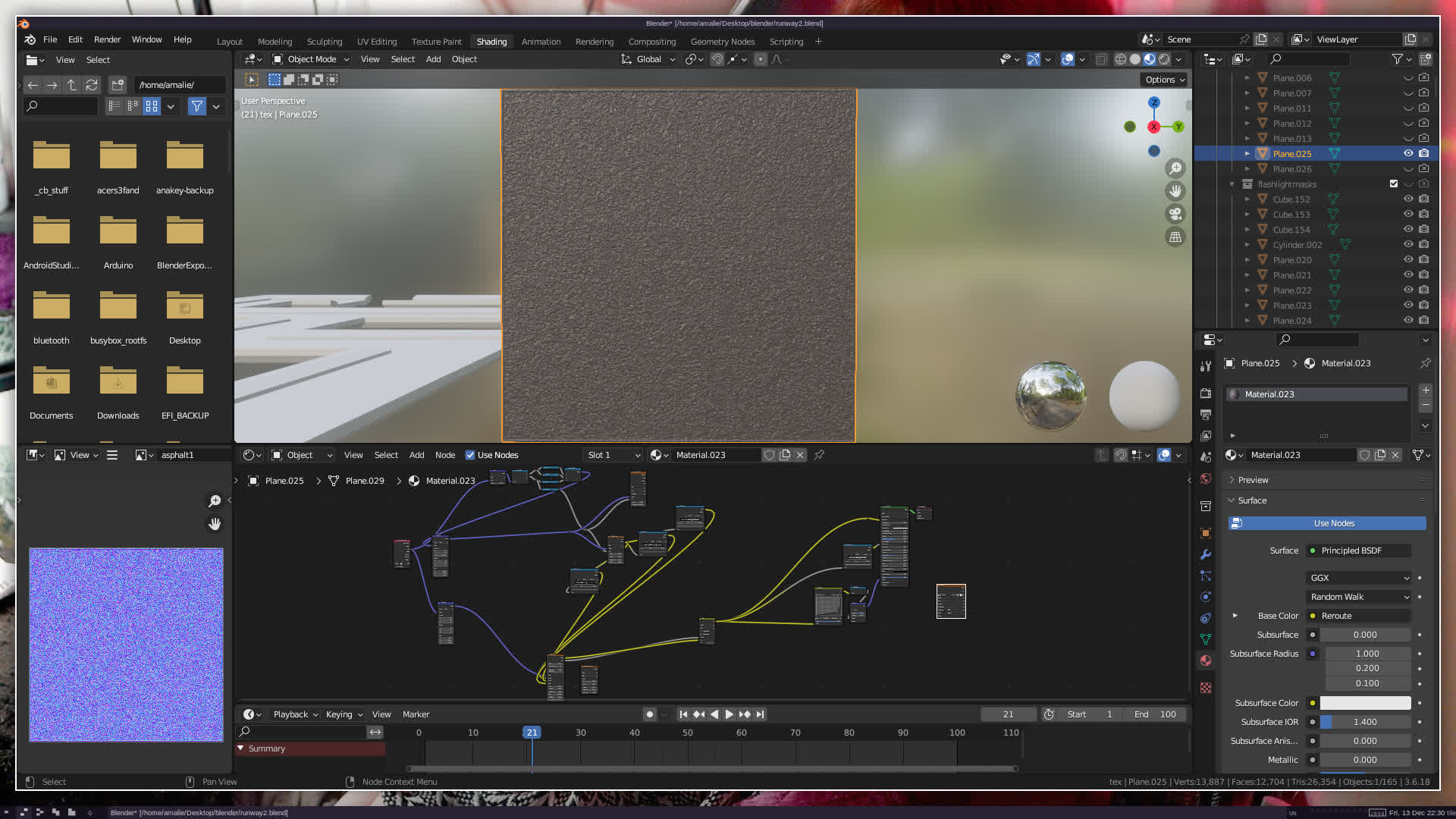Click the viewport zoom magnifier icon
The image size is (1456, 819).
tap(1175, 168)
